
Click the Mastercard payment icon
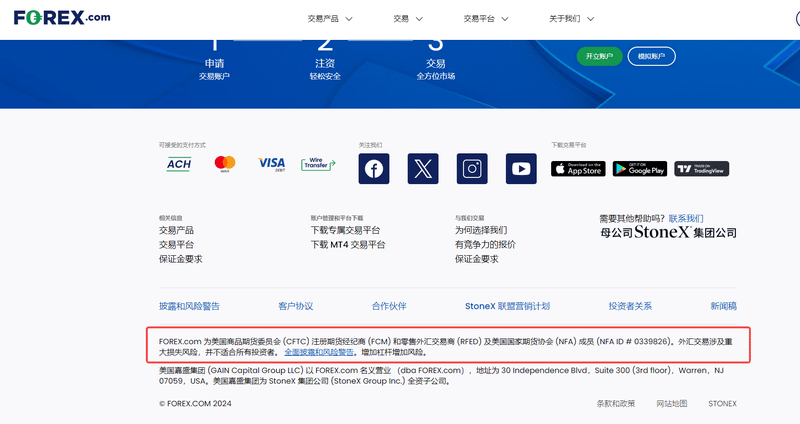[x=225, y=164]
